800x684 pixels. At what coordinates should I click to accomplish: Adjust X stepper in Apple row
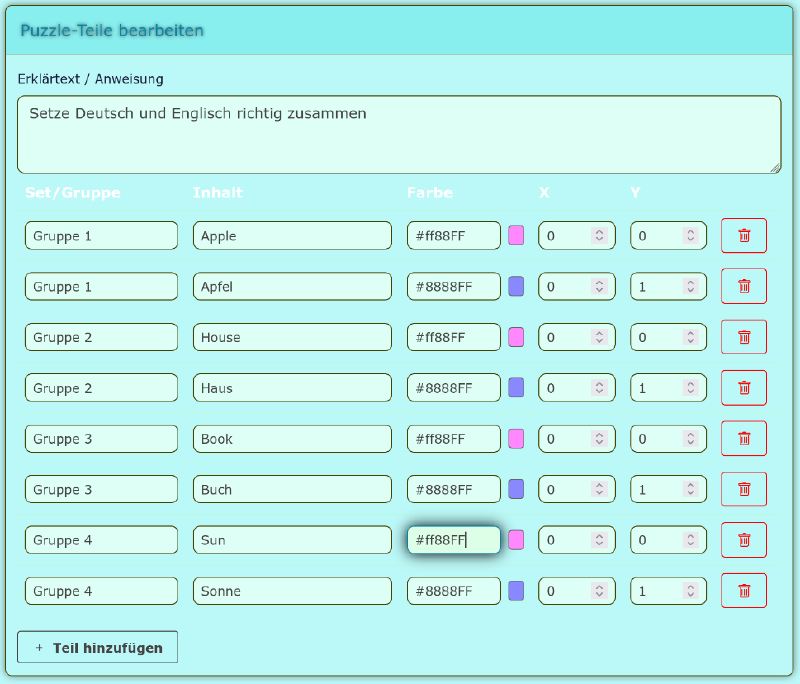[x=599, y=236]
